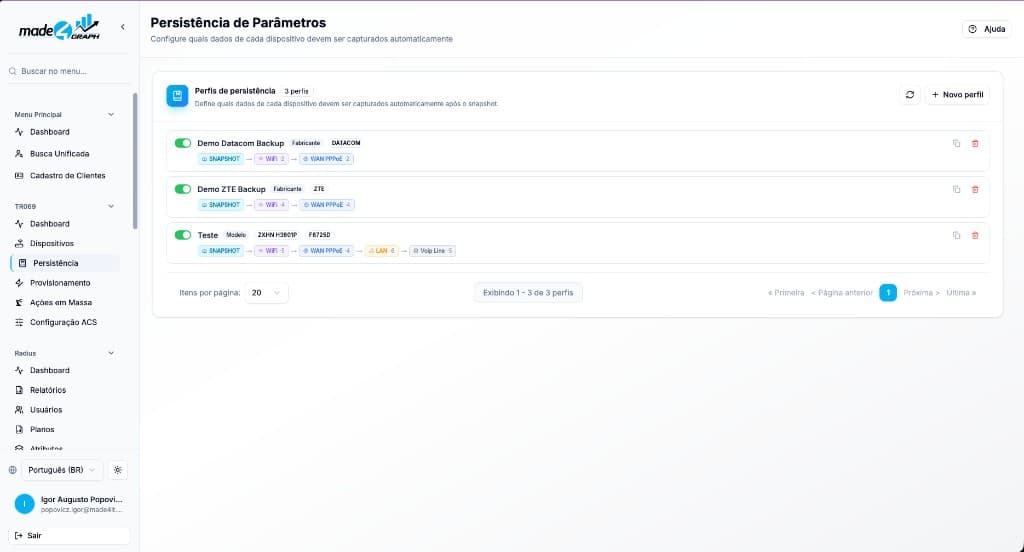Click the F6725D model badge
1024x552 pixels.
[x=319, y=235]
